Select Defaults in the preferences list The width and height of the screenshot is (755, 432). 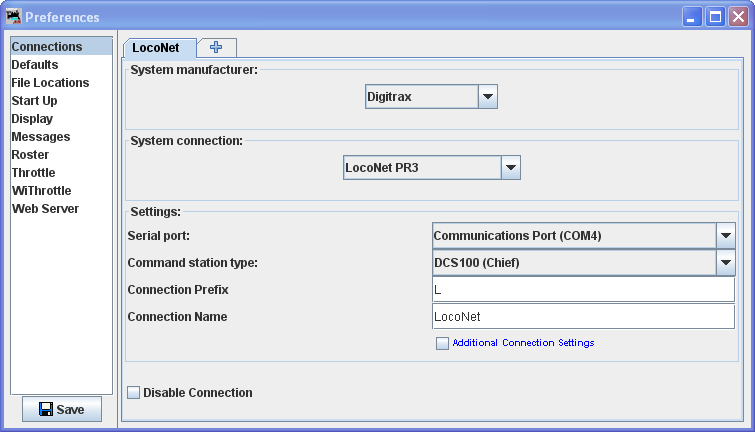tap(35, 65)
